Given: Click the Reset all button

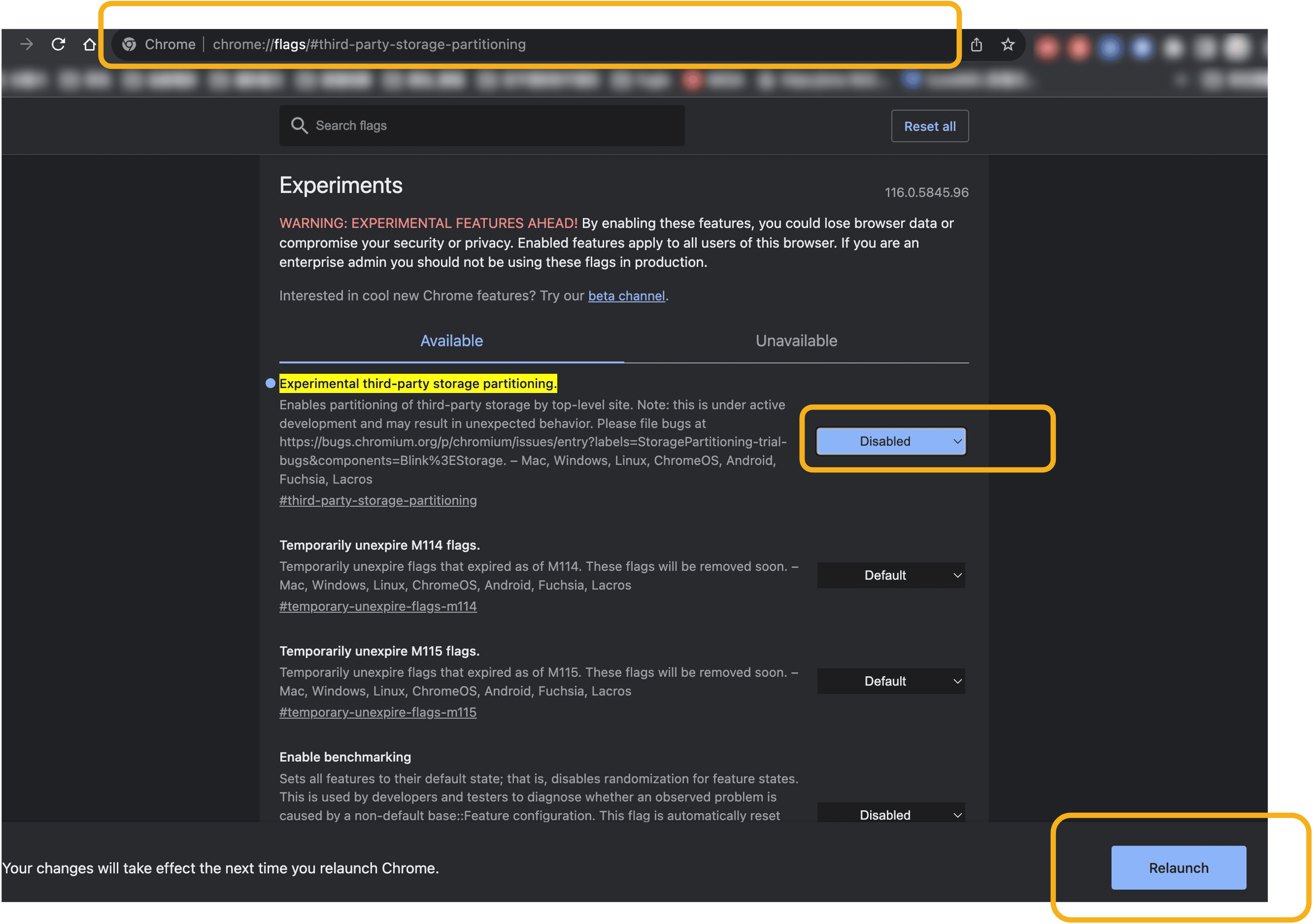Looking at the screenshot, I should [929, 126].
